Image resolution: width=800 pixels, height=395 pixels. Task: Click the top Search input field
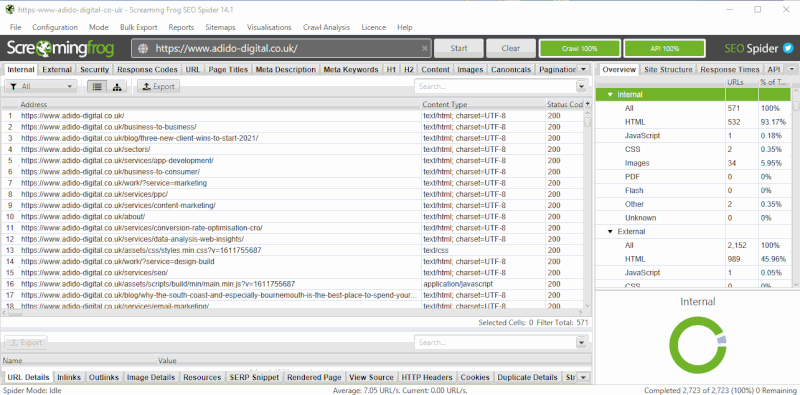(495, 87)
